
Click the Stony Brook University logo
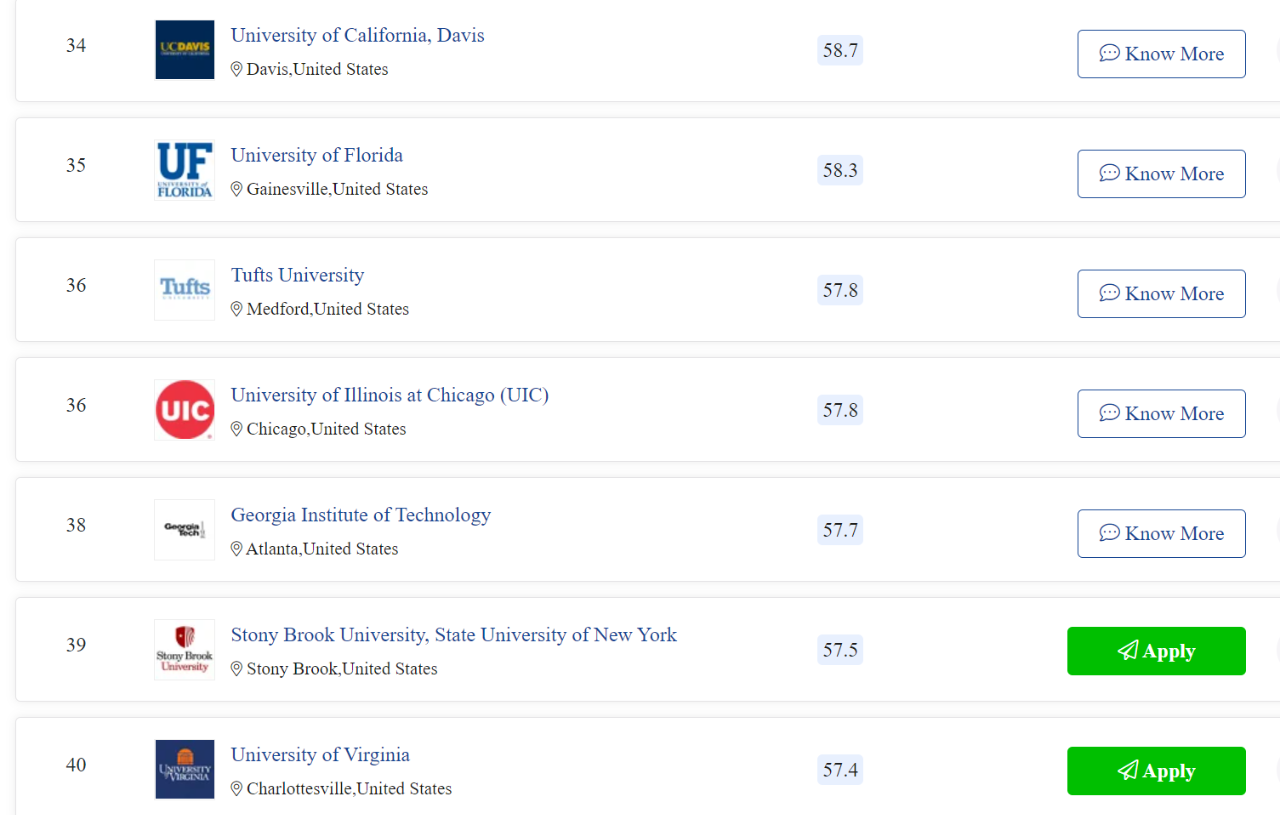click(185, 650)
